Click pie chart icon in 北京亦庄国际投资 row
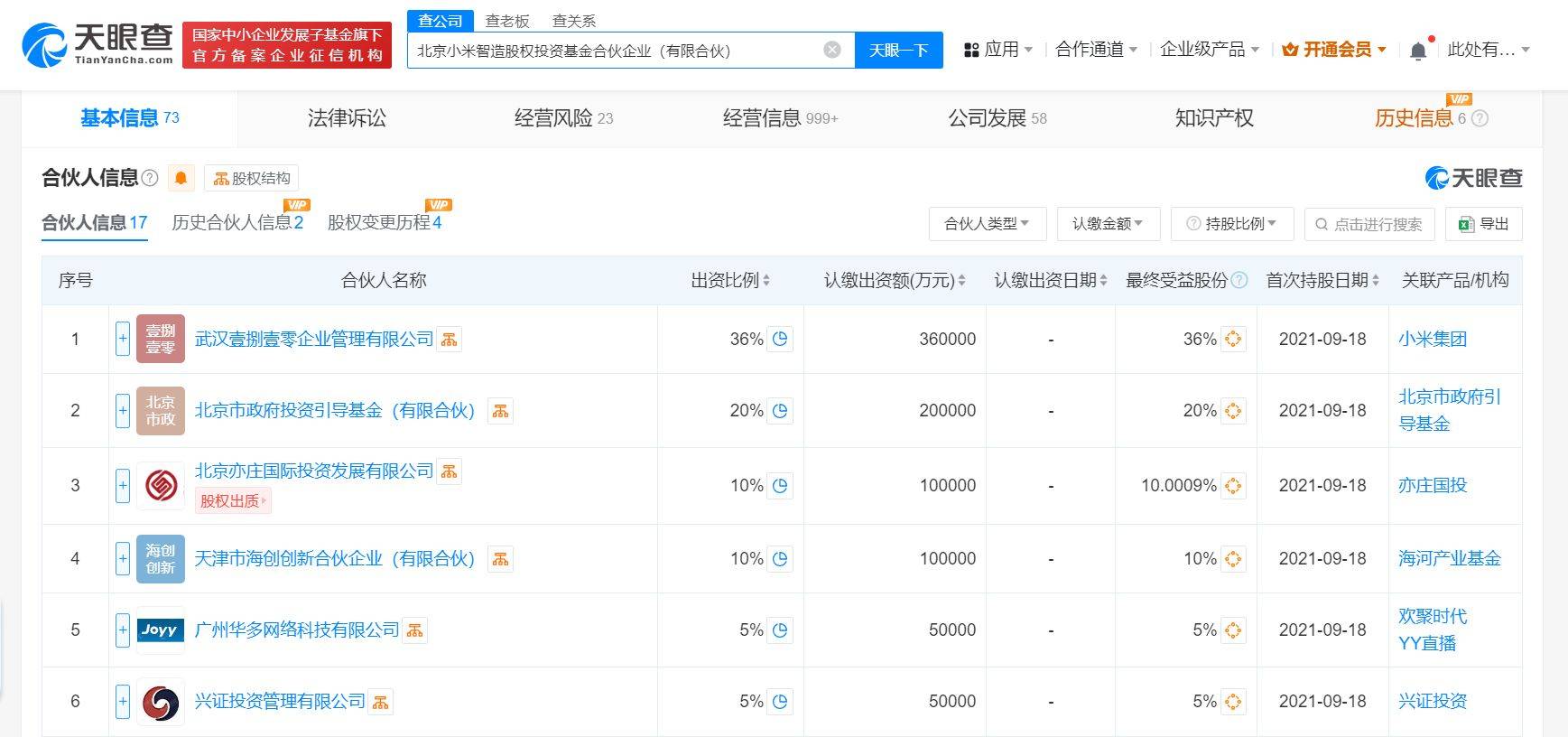Viewport: 1568px width, 737px height. (781, 485)
